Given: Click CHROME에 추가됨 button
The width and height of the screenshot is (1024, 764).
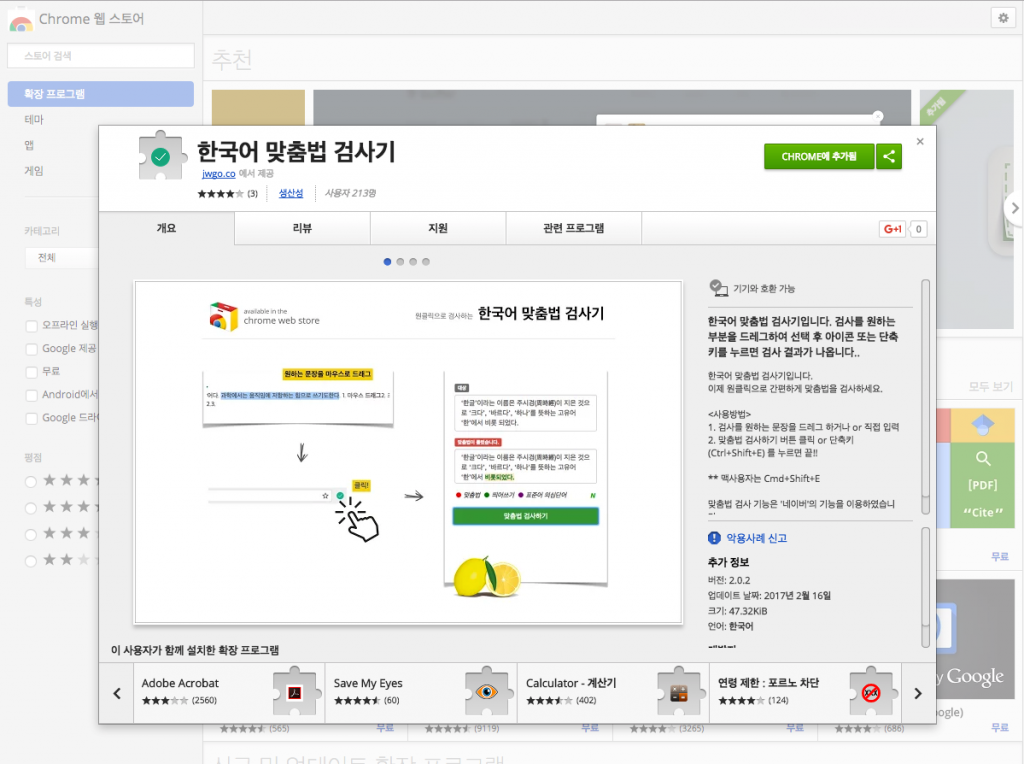Looking at the screenshot, I should (x=819, y=156).
